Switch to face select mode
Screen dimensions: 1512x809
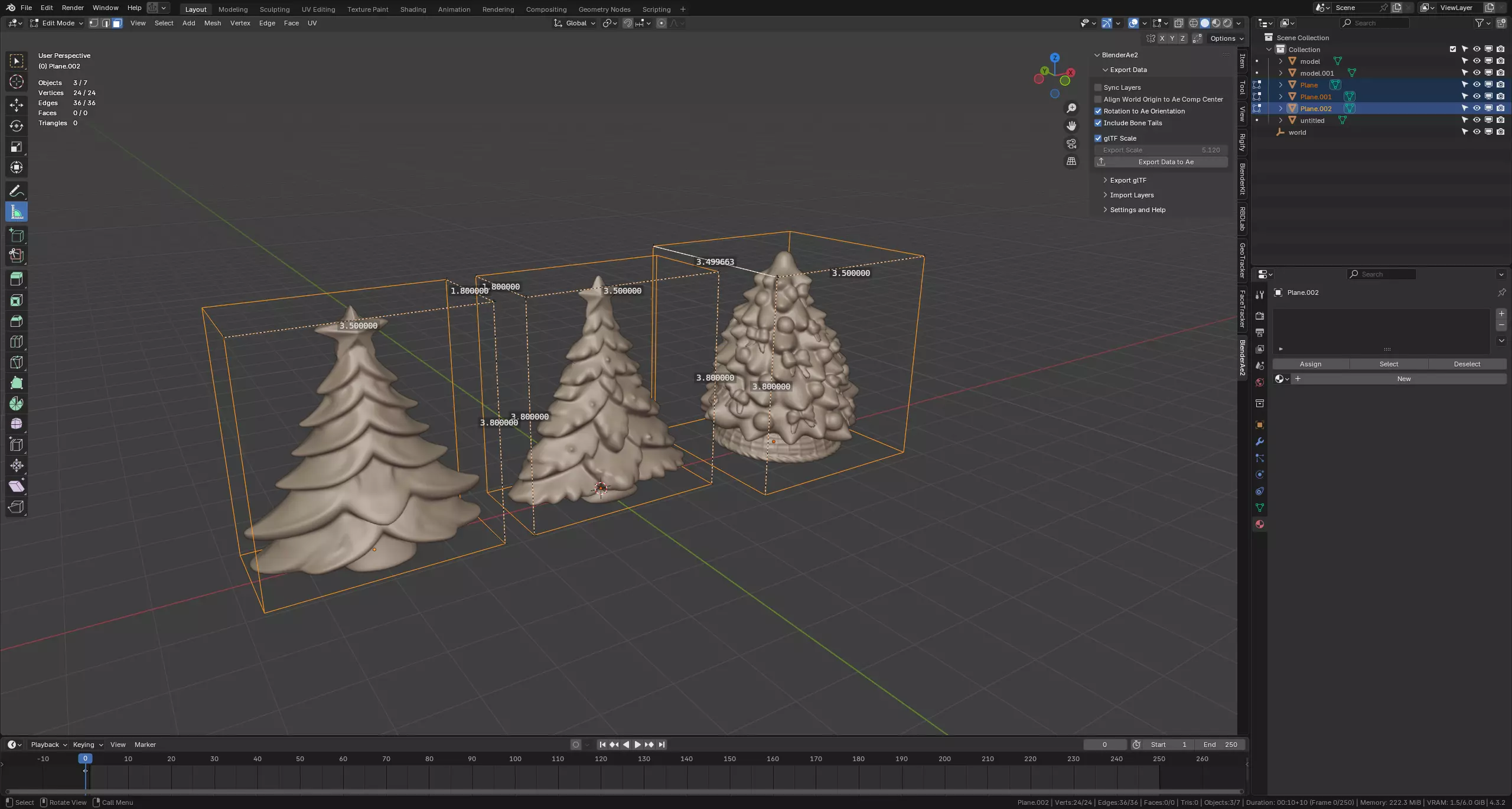click(117, 23)
